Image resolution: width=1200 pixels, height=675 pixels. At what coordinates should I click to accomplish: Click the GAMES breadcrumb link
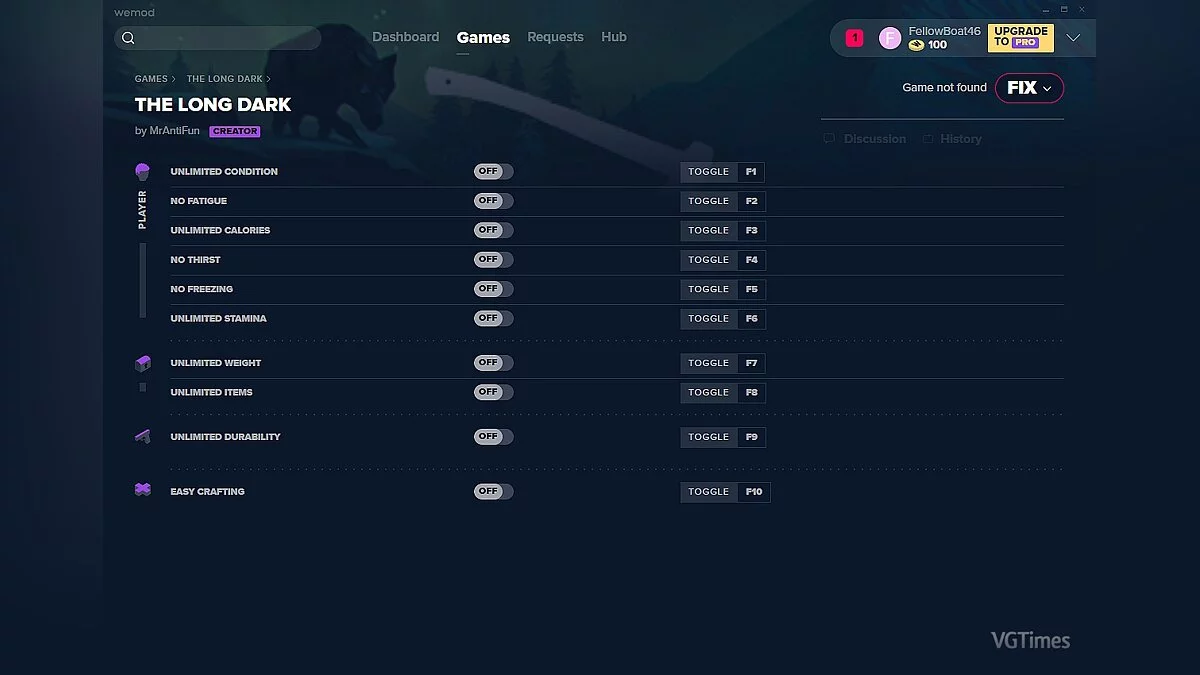click(150, 78)
